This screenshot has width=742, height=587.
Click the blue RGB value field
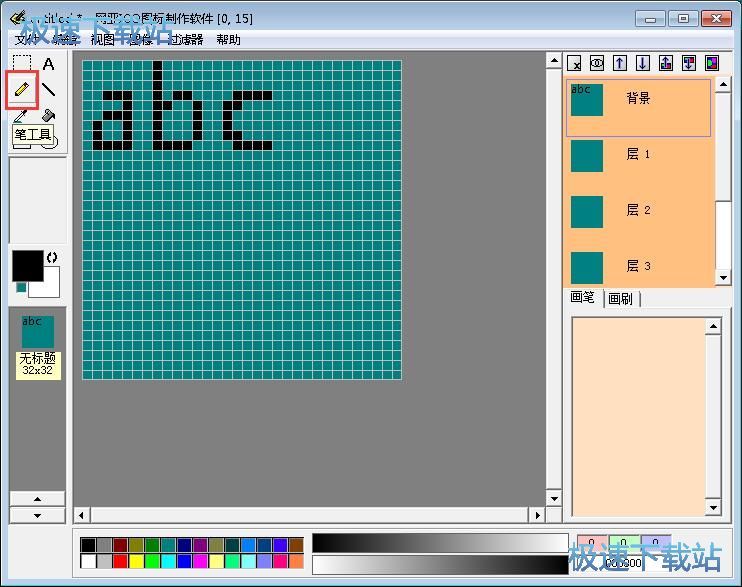click(655, 542)
